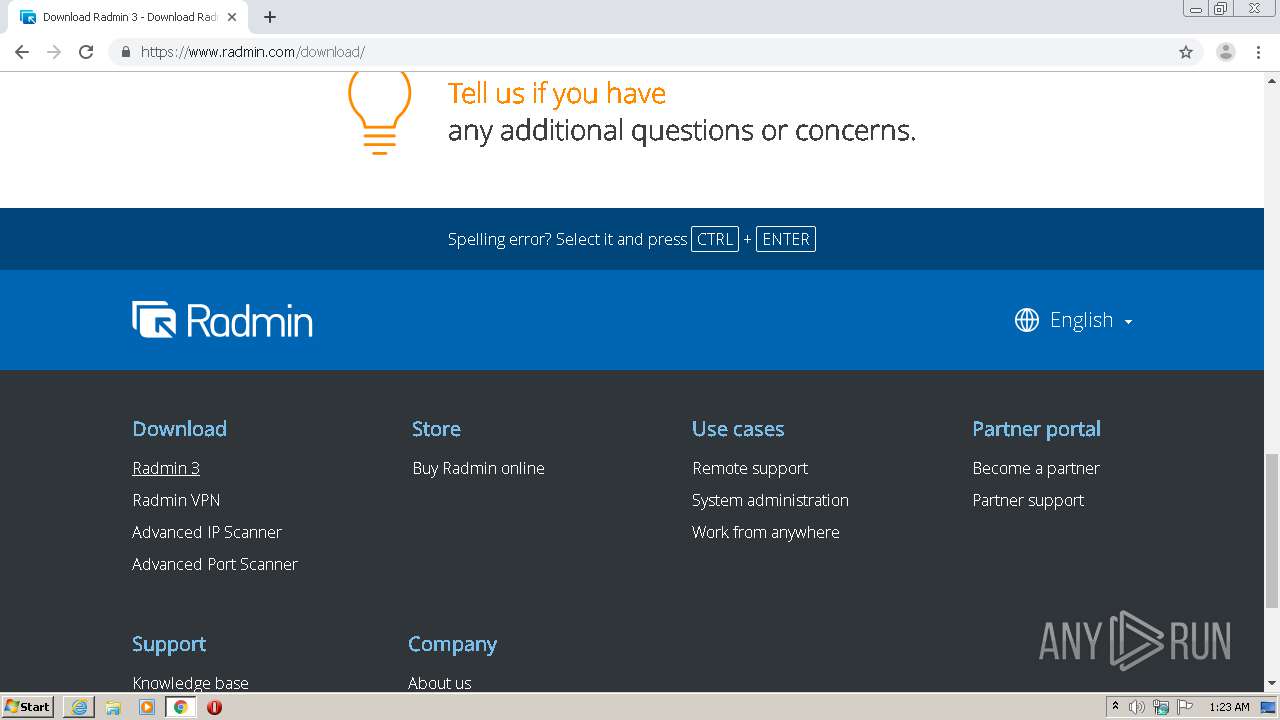Open the File Explorer taskbar icon
The width and height of the screenshot is (1280, 720).
pos(113,707)
